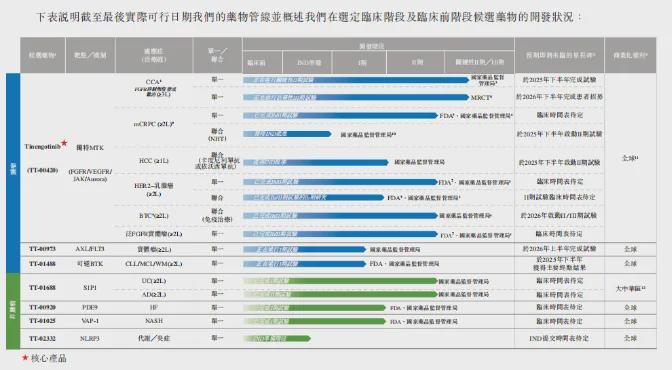Select the 大中華區 commercial rights cell
The image size is (672, 370).
point(630,289)
